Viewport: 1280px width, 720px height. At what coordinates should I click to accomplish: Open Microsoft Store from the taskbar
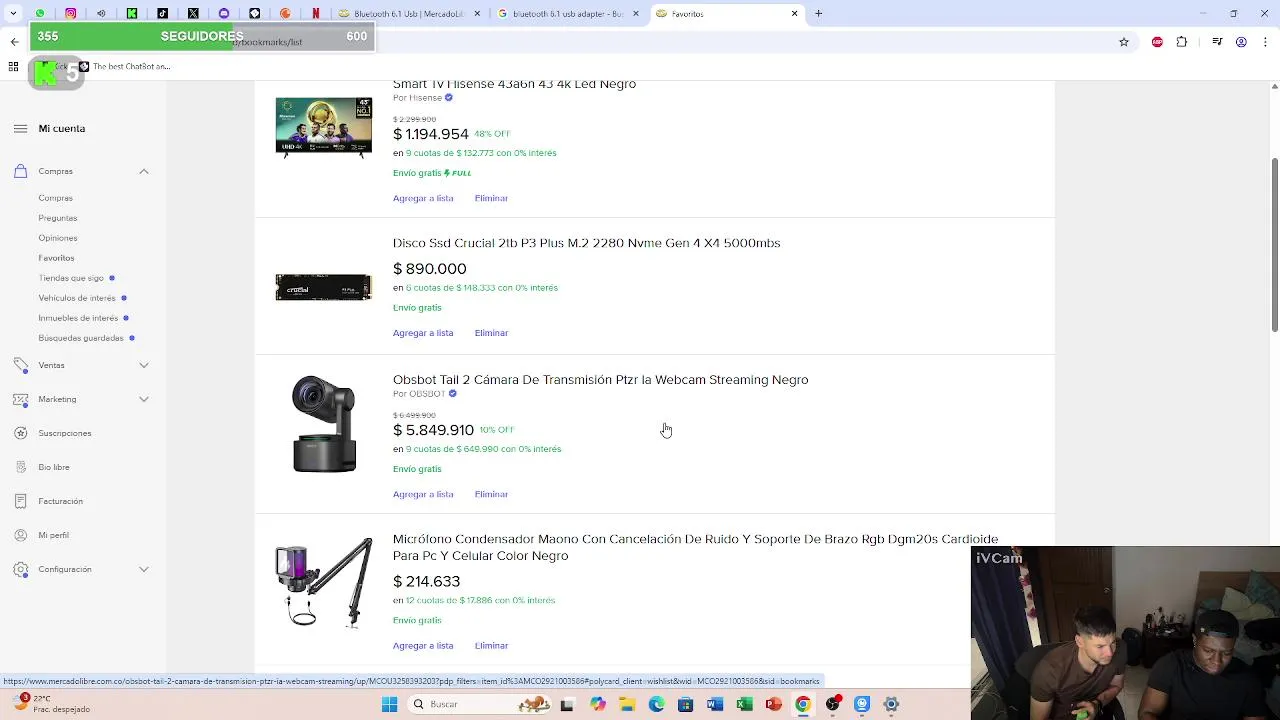(x=685, y=704)
